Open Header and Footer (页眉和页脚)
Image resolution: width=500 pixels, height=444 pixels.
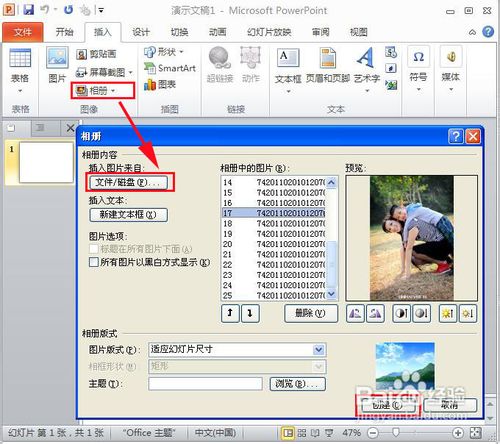pyautogui.click(x=328, y=65)
